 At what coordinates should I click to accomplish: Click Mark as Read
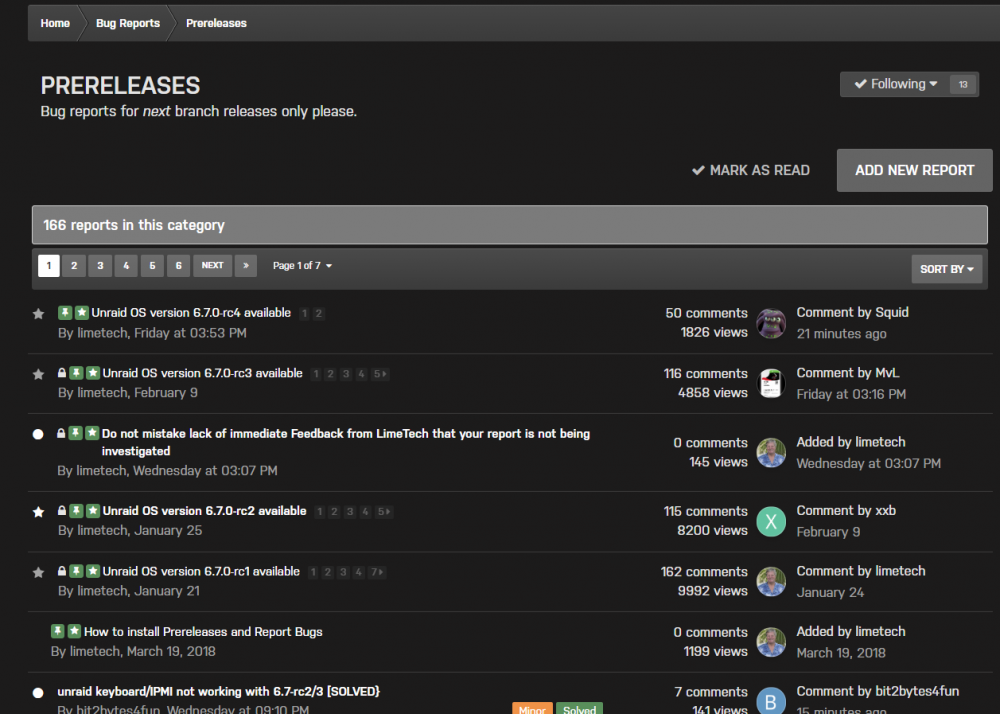pos(751,170)
